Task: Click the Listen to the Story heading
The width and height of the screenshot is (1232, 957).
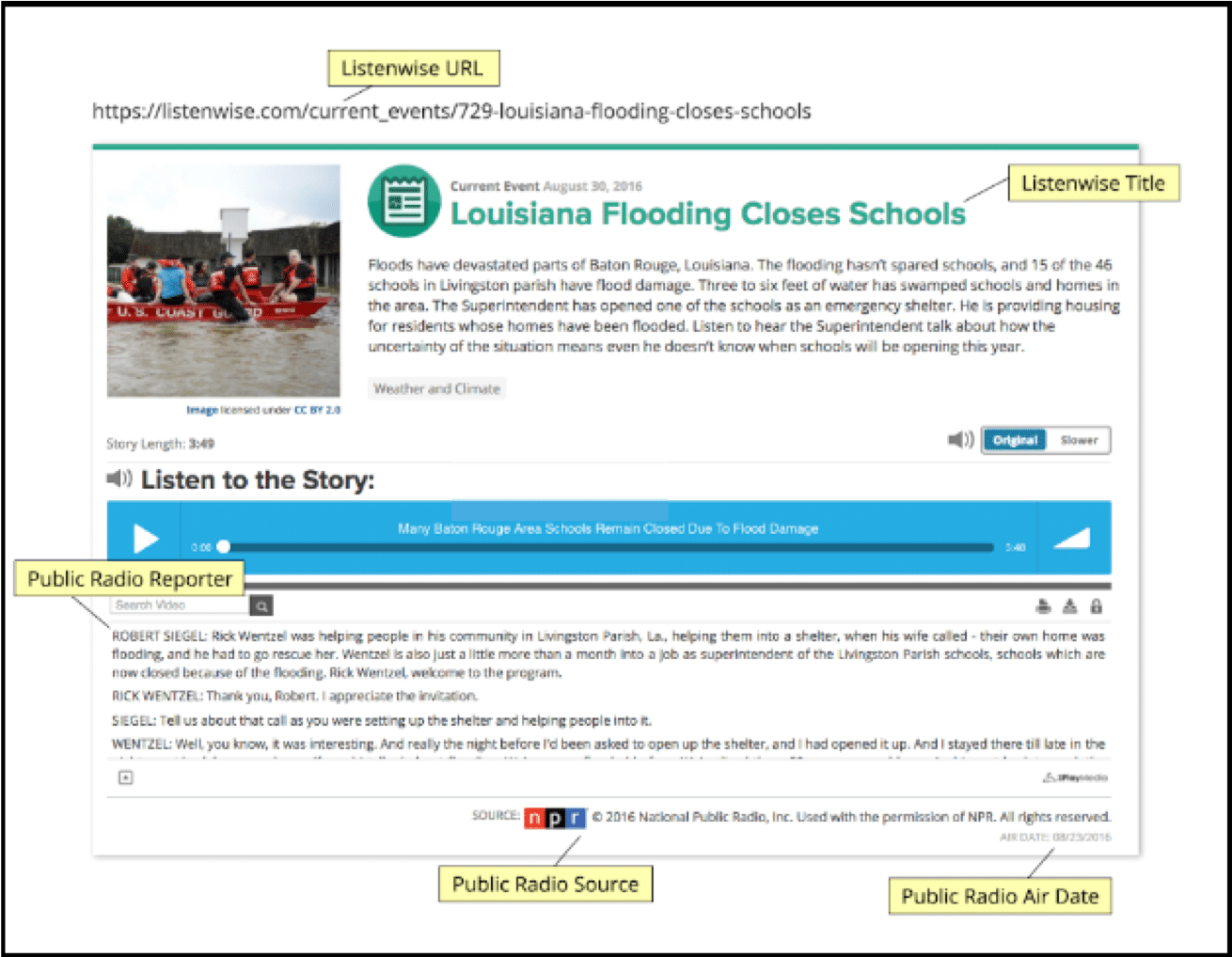Action: 258,479
